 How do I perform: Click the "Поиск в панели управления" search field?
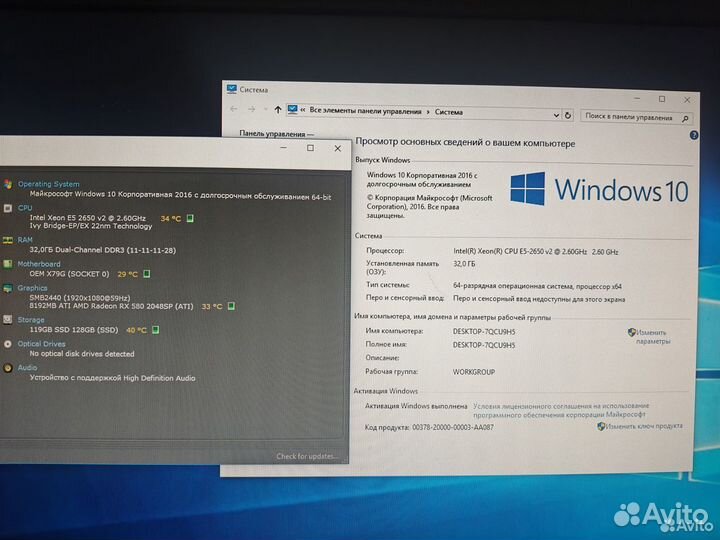pyautogui.click(x=630, y=116)
